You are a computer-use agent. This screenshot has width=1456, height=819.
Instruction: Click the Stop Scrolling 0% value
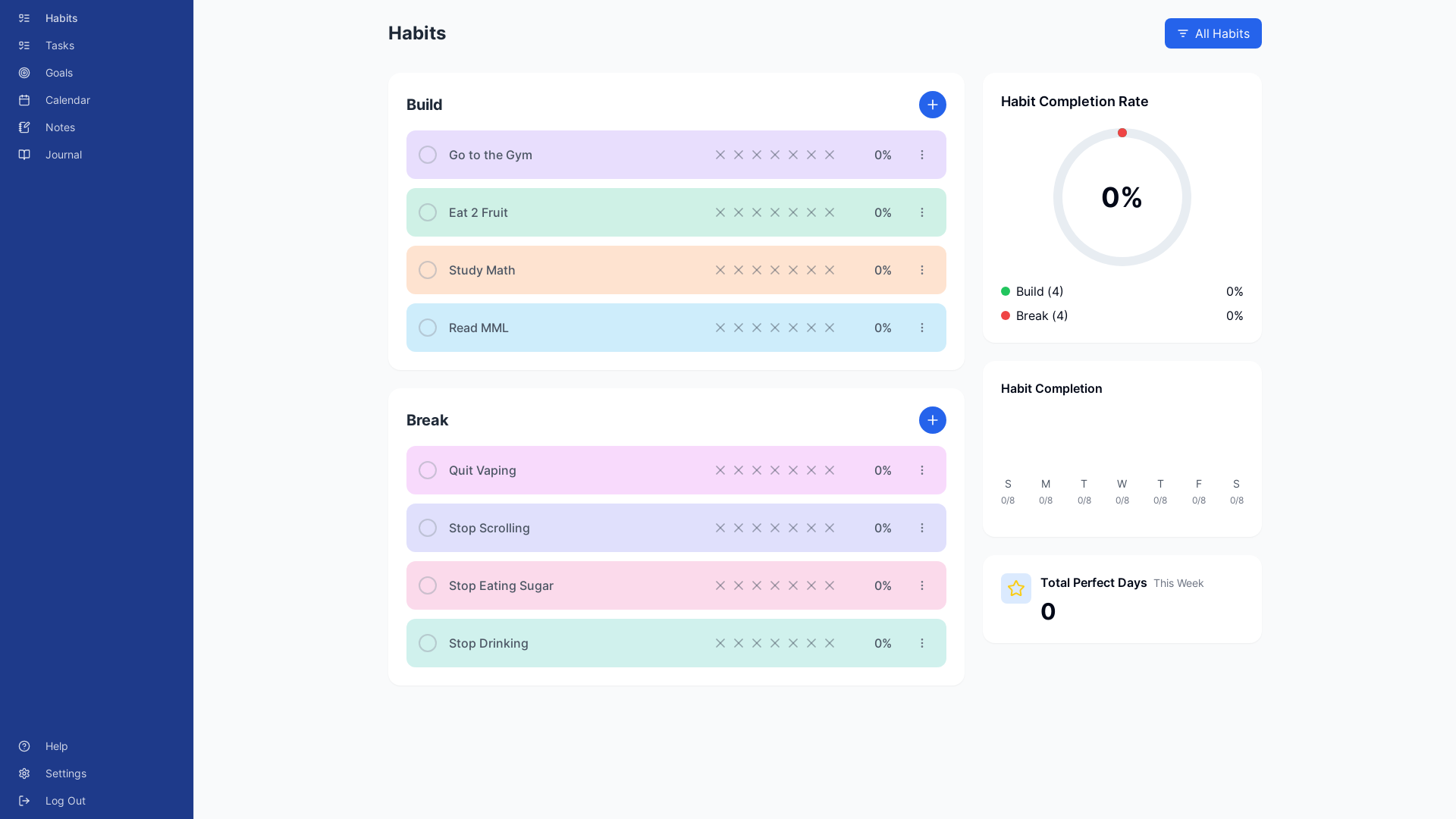pyautogui.click(x=883, y=528)
